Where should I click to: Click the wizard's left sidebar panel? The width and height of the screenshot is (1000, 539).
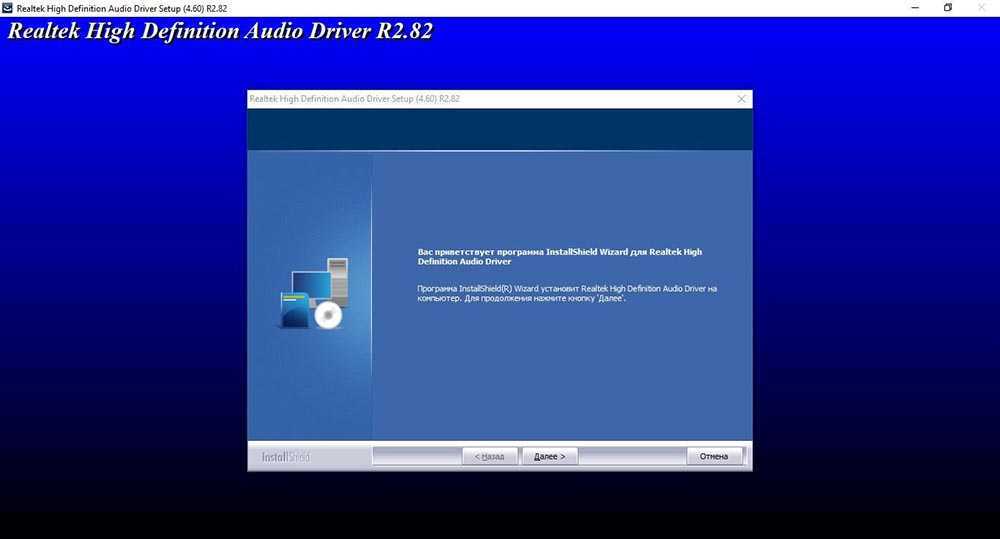[x=310, y=390]
